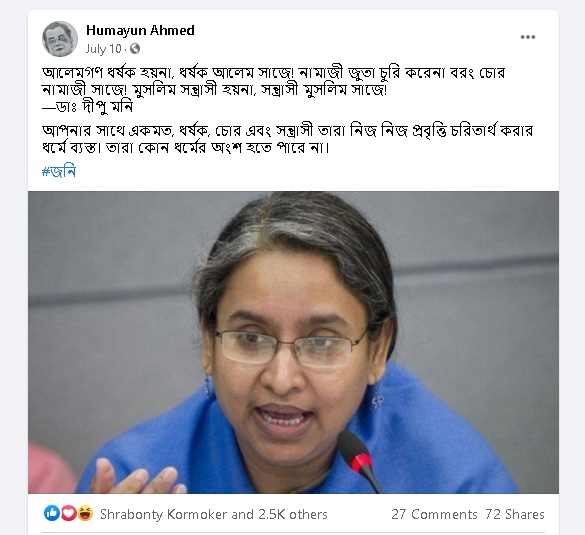
Task: Click the Humayun Ahmed profile picture
Action: click(x=60, y=39)
